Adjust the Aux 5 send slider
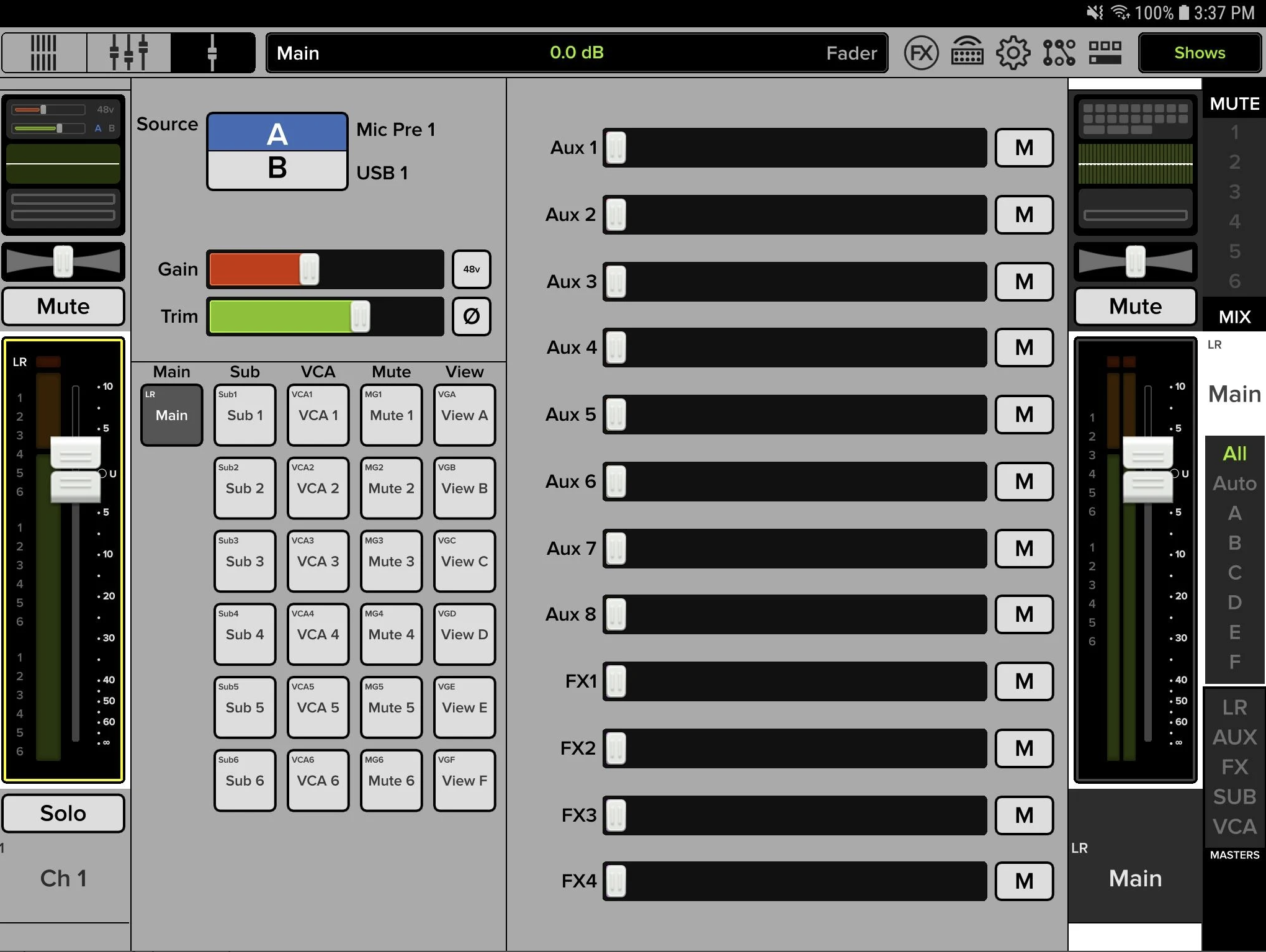 pos(794,415)
